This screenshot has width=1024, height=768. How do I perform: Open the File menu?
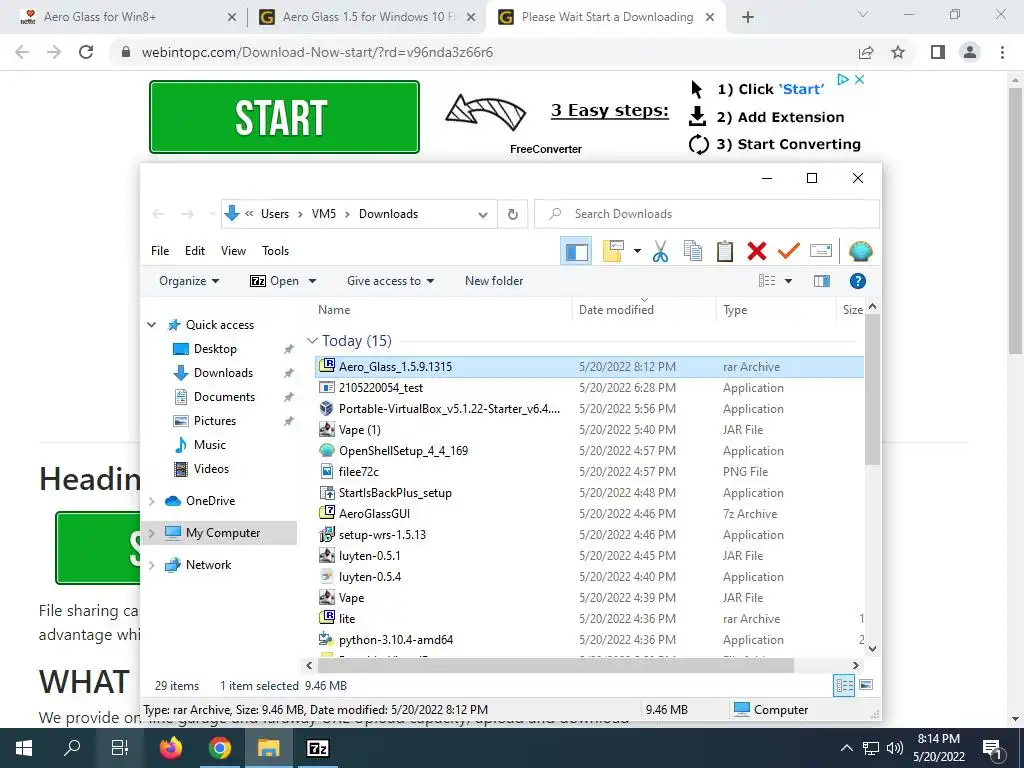(x=160, y=251)
